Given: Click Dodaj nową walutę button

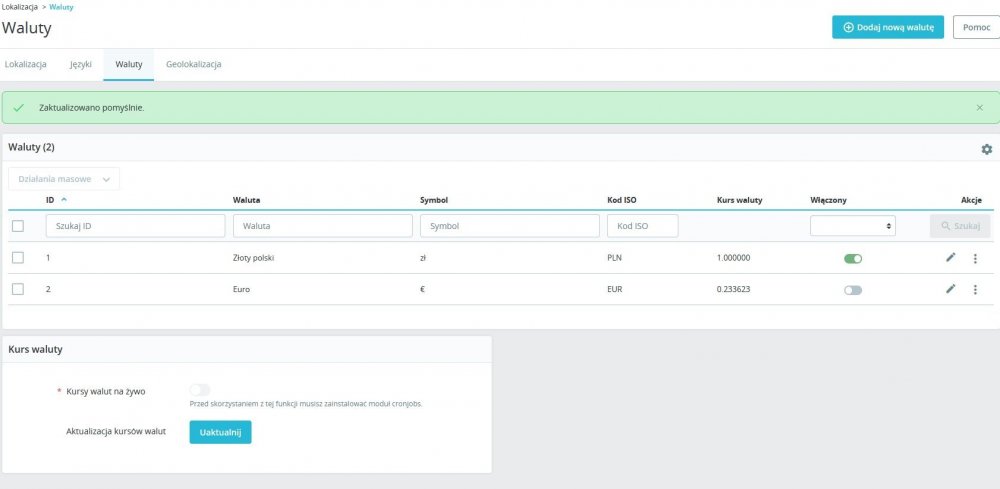Looking at the screenshot, I should 888,27.
